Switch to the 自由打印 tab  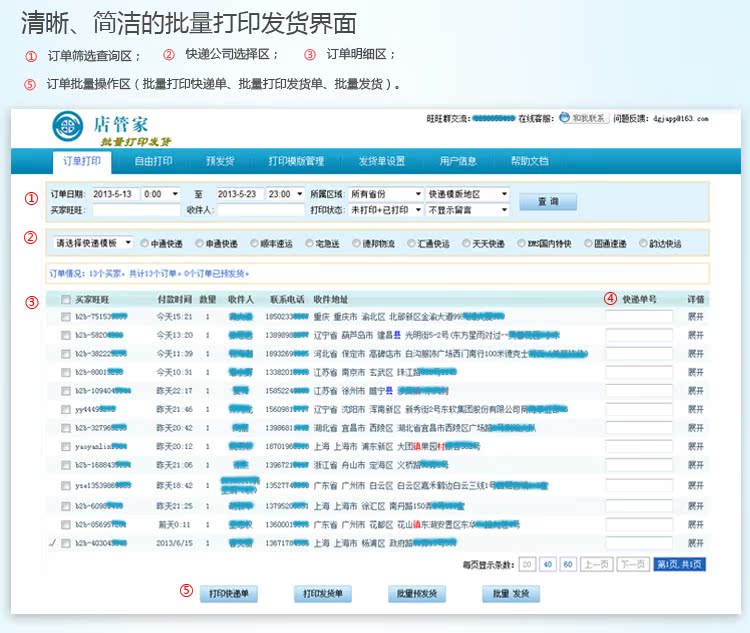point(153,161)
